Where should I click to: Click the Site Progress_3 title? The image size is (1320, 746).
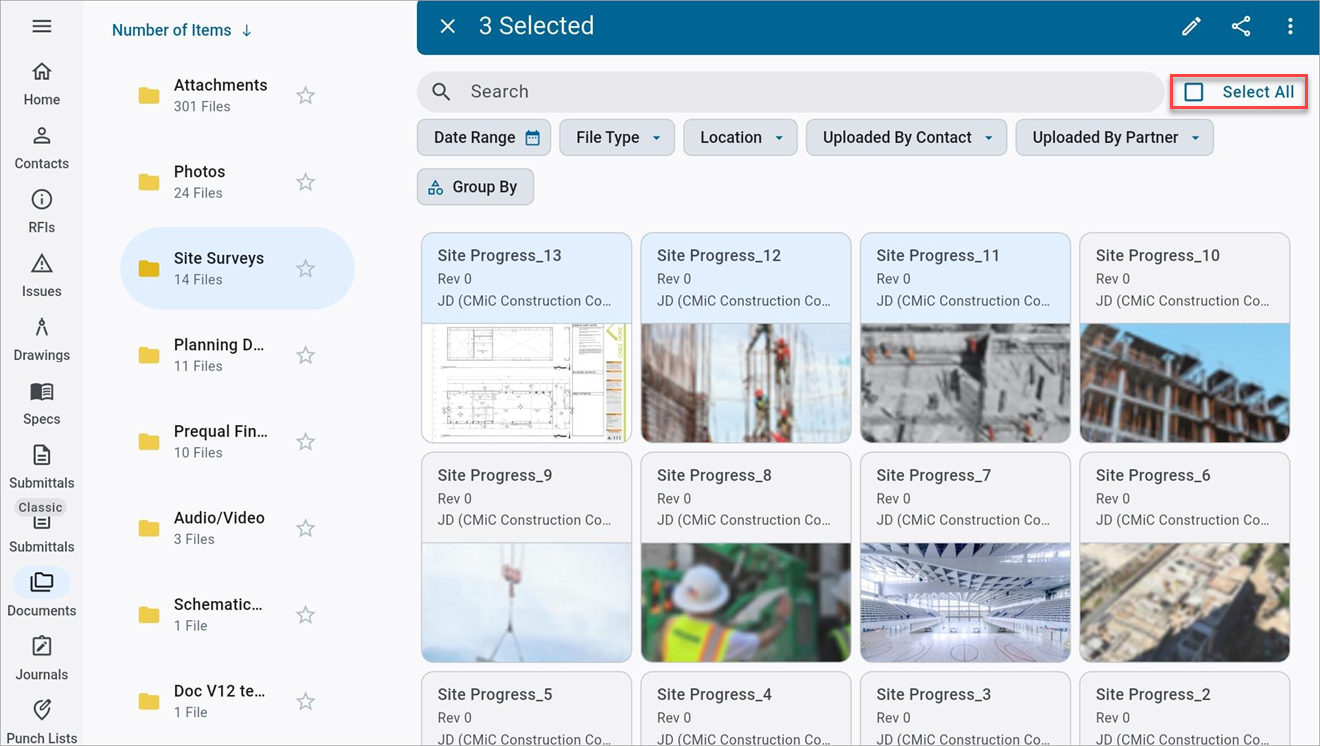(x=933, y=694)
